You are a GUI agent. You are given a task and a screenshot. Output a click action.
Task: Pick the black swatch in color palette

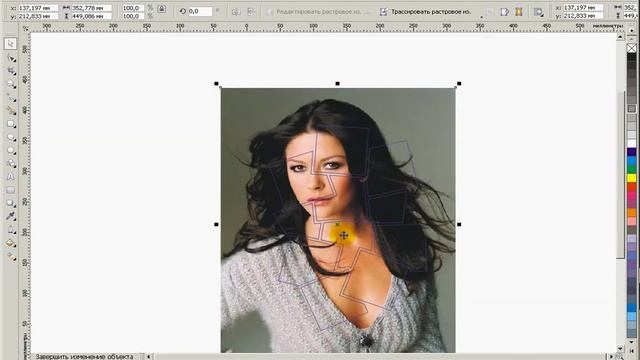point(631,57)
